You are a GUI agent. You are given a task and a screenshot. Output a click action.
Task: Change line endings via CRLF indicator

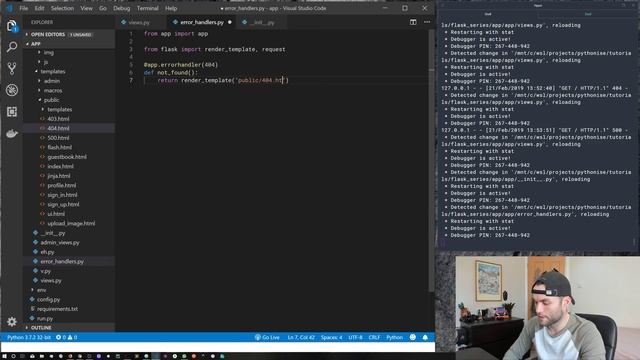[x=374, y=338]
